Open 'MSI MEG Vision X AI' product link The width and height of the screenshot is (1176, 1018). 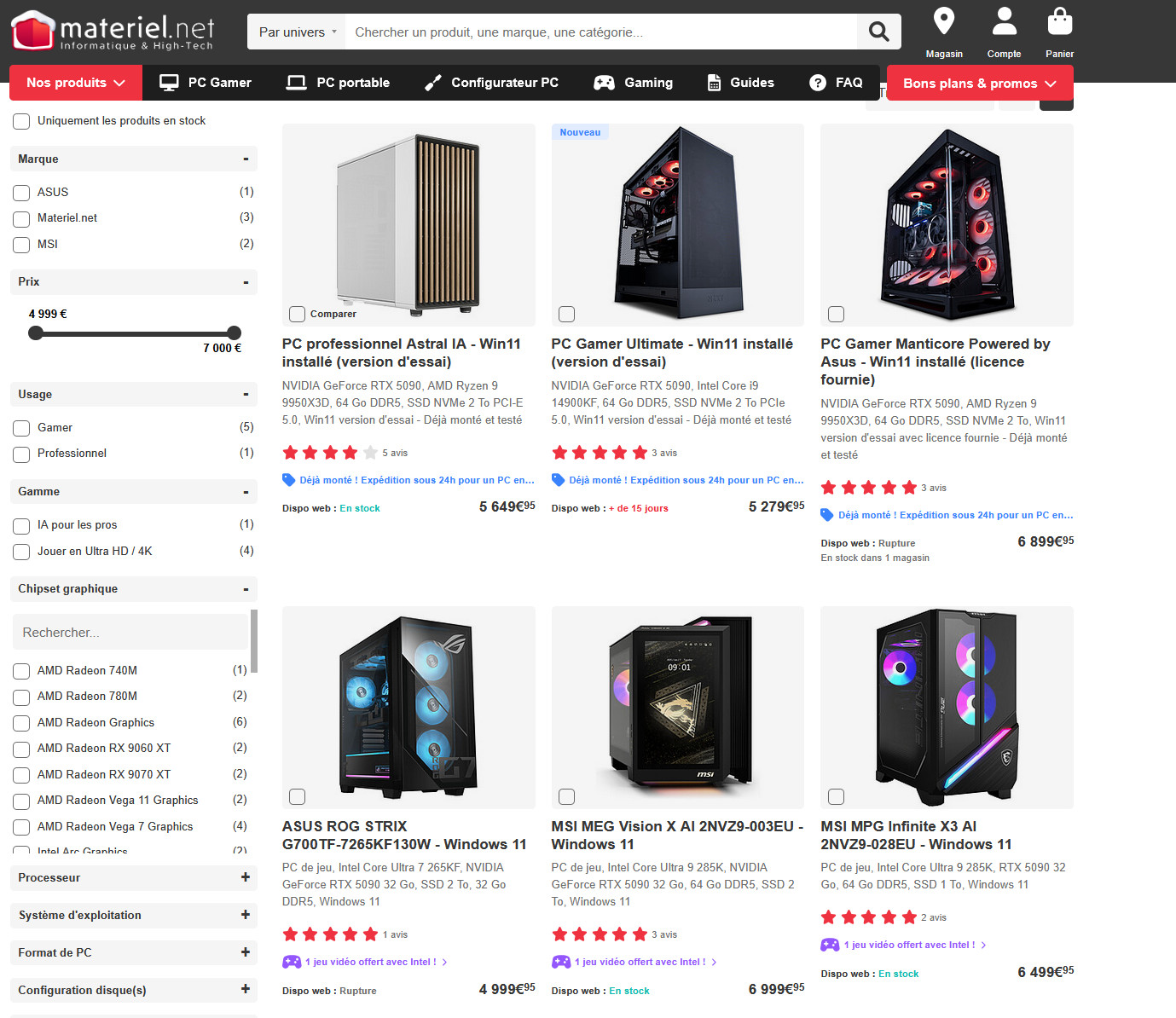[x=677, y=836]
